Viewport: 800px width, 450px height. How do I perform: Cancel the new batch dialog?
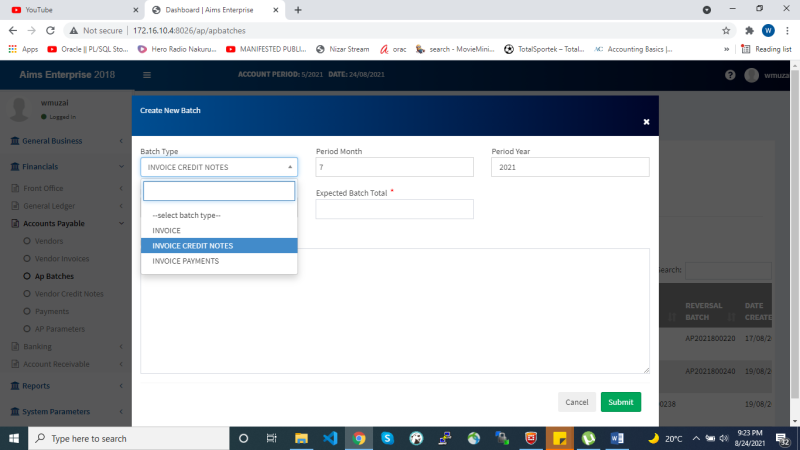(x=576, y=402)
